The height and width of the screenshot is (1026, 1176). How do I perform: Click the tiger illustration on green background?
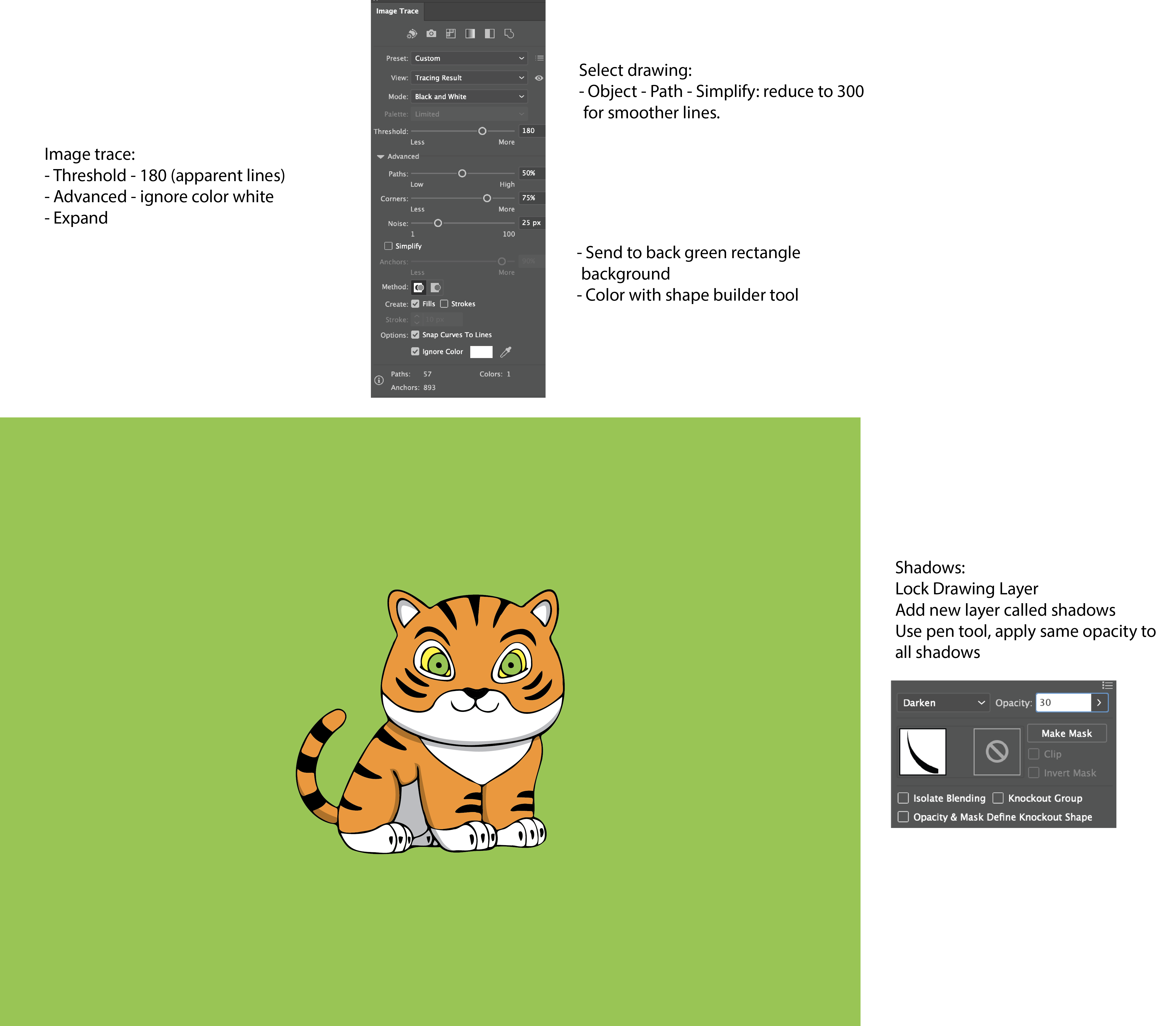[x=430, y=721]
